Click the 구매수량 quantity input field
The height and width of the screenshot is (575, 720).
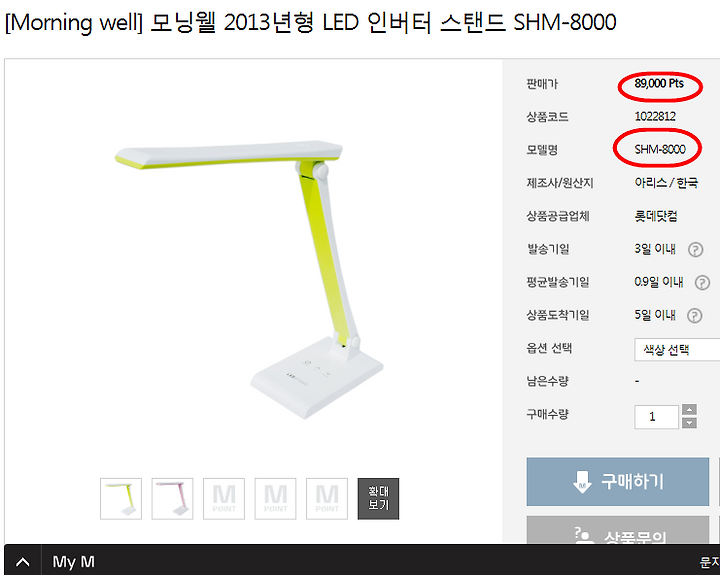(656, 417)
